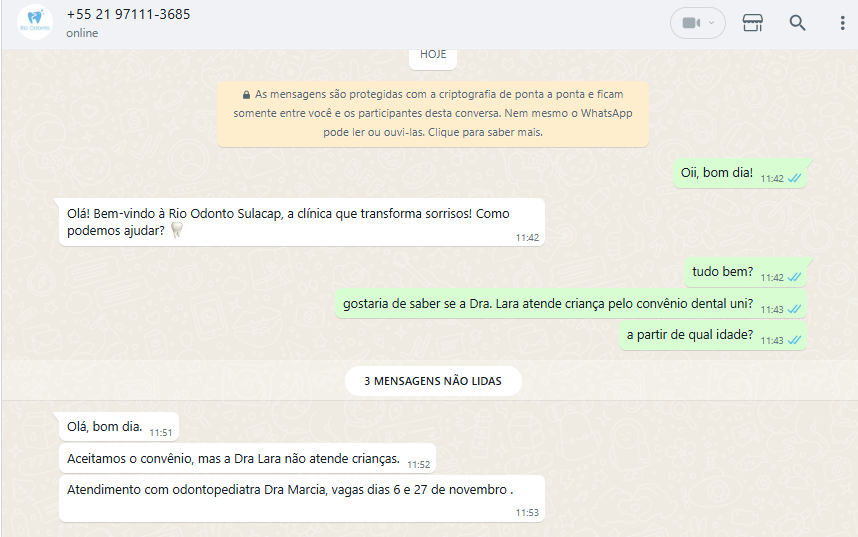Image resolution: width=858 pixels, height=537 pixels.
Task: Select the HOJE date chip
Action: [x=433, y=55]
